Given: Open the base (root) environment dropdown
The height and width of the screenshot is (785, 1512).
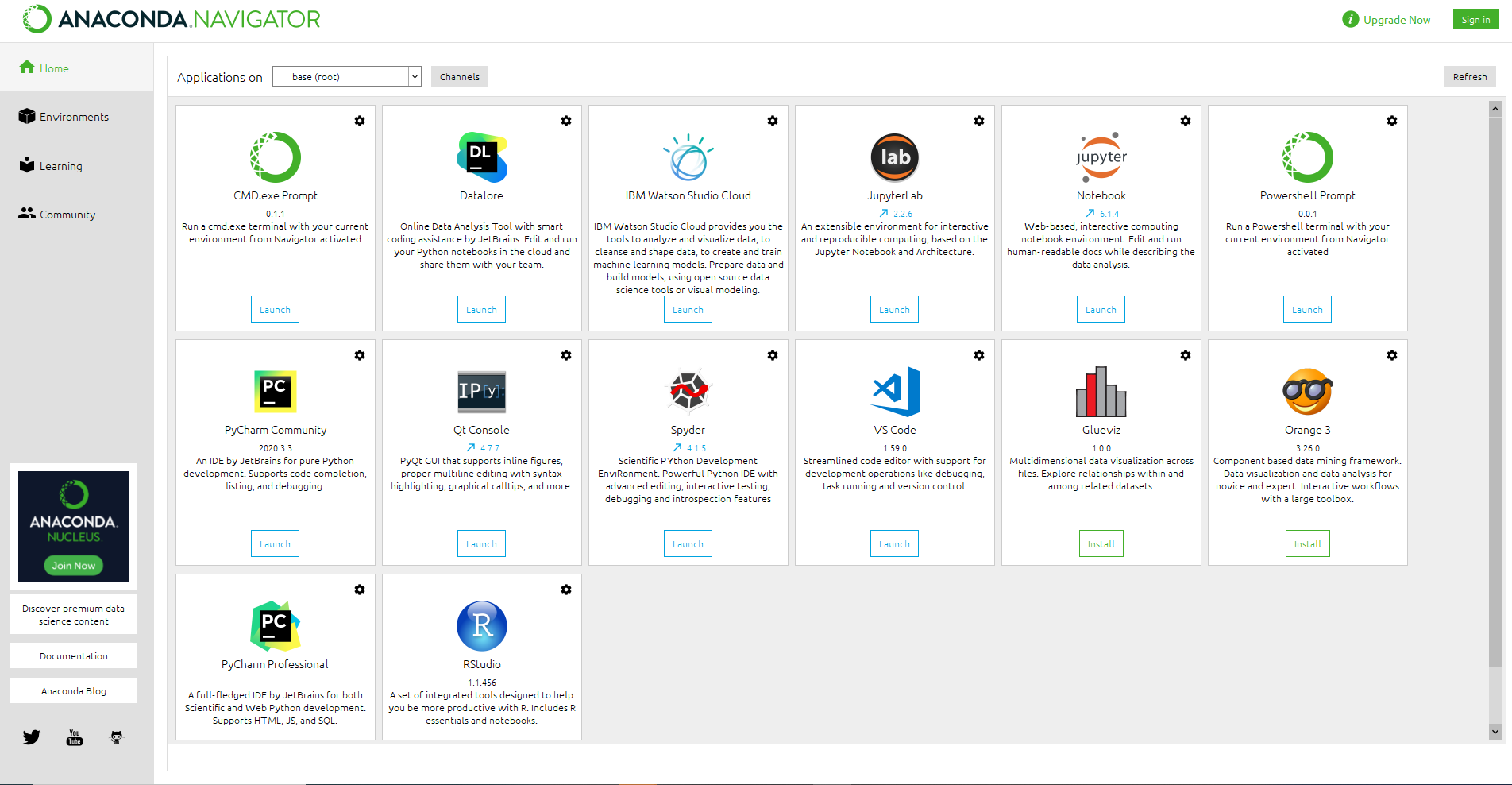Looking at the screenshot, I should tap(347, 76).
